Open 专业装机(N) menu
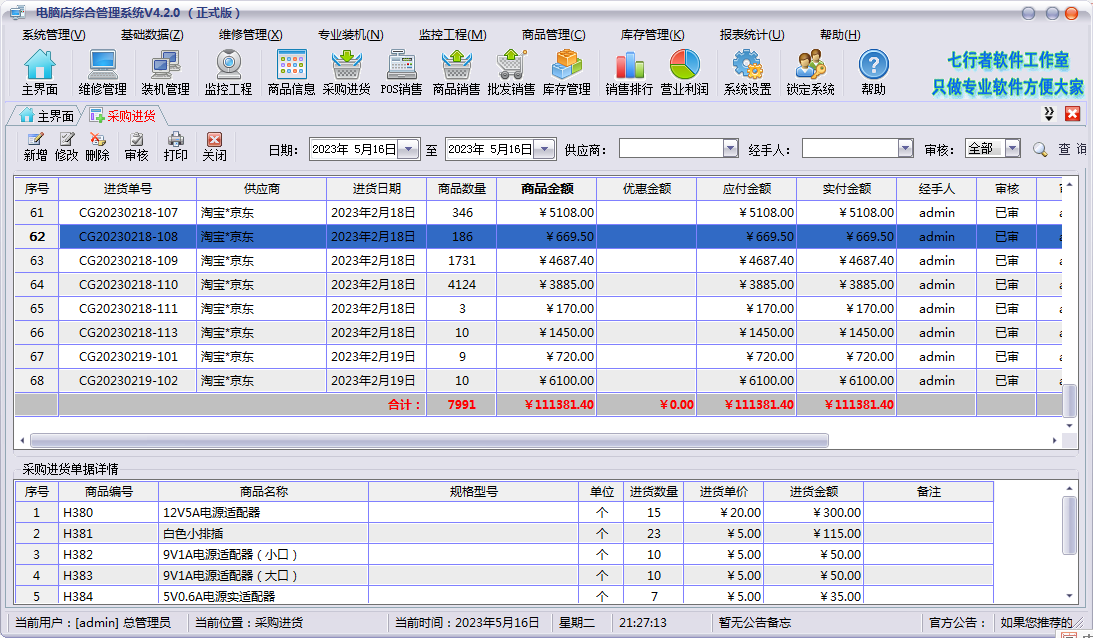 pyautogui.click(x=351, y=35)
